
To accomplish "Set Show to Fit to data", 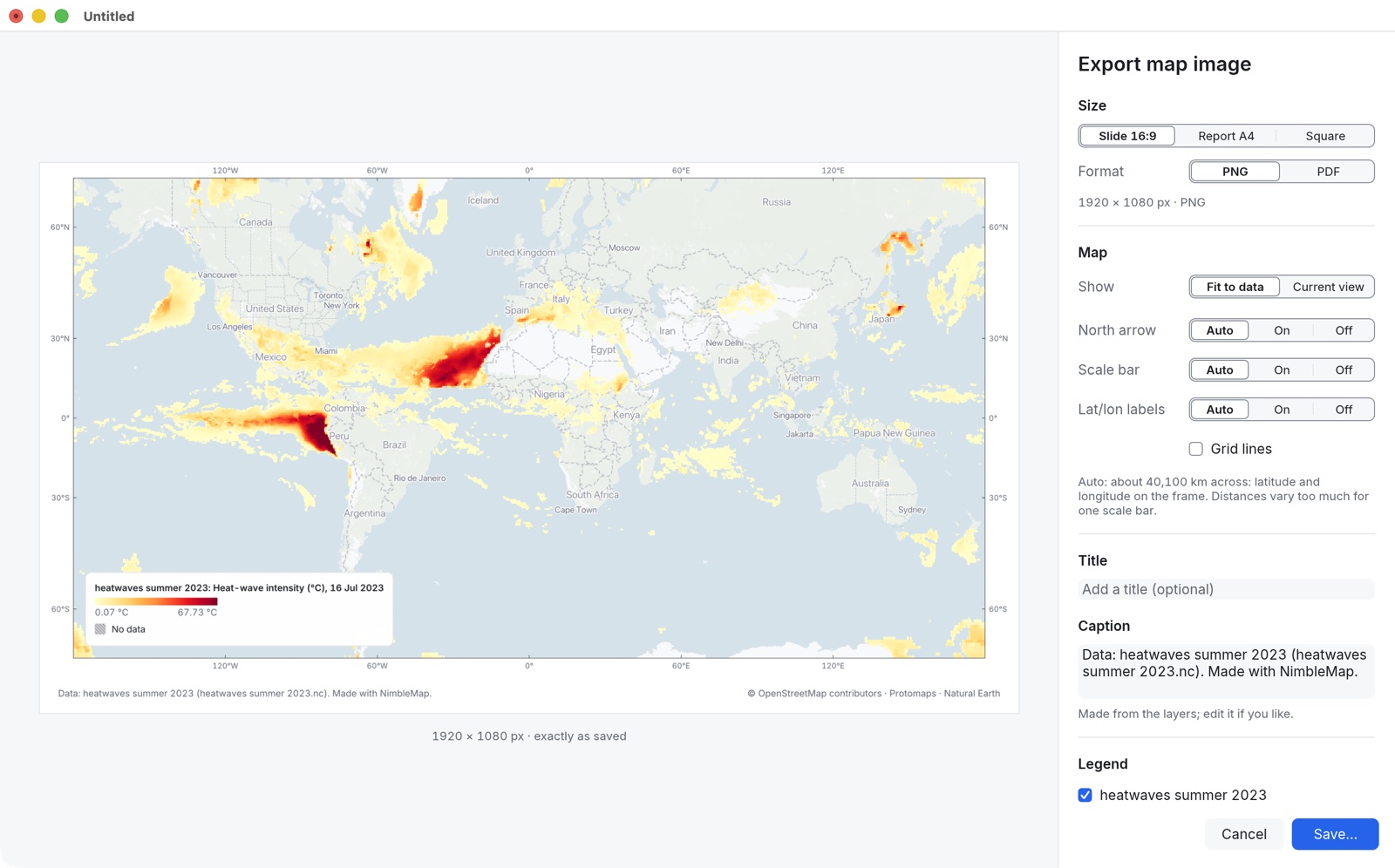I will pos(1235,287).
